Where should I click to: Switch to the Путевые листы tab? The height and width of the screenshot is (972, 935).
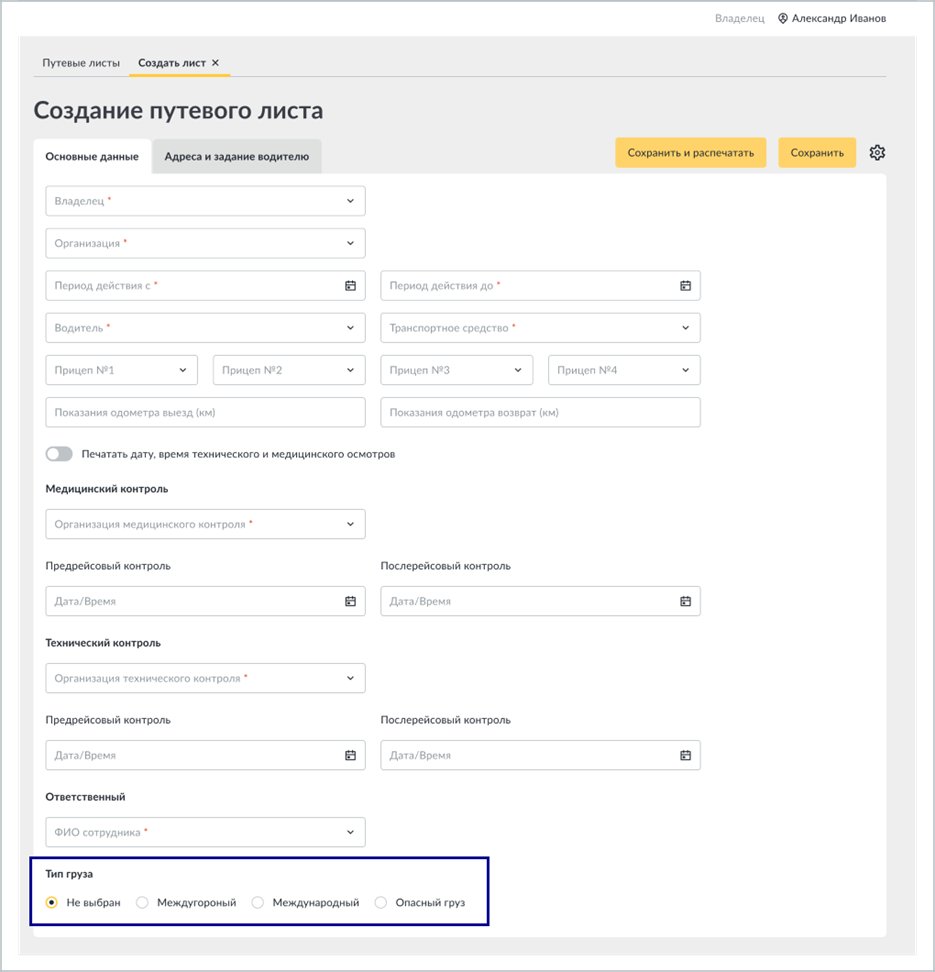pyautogui.click(x=81, y=63)
